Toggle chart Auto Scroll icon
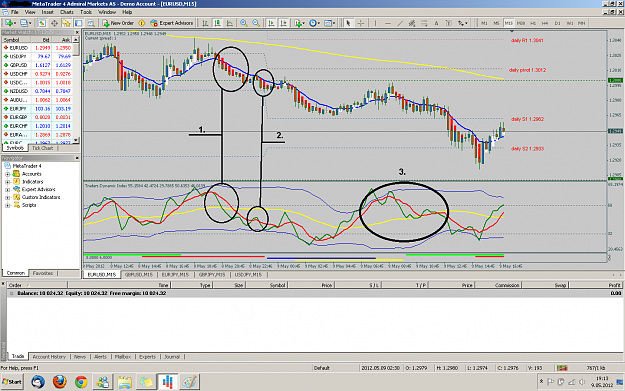 [271, 23]
